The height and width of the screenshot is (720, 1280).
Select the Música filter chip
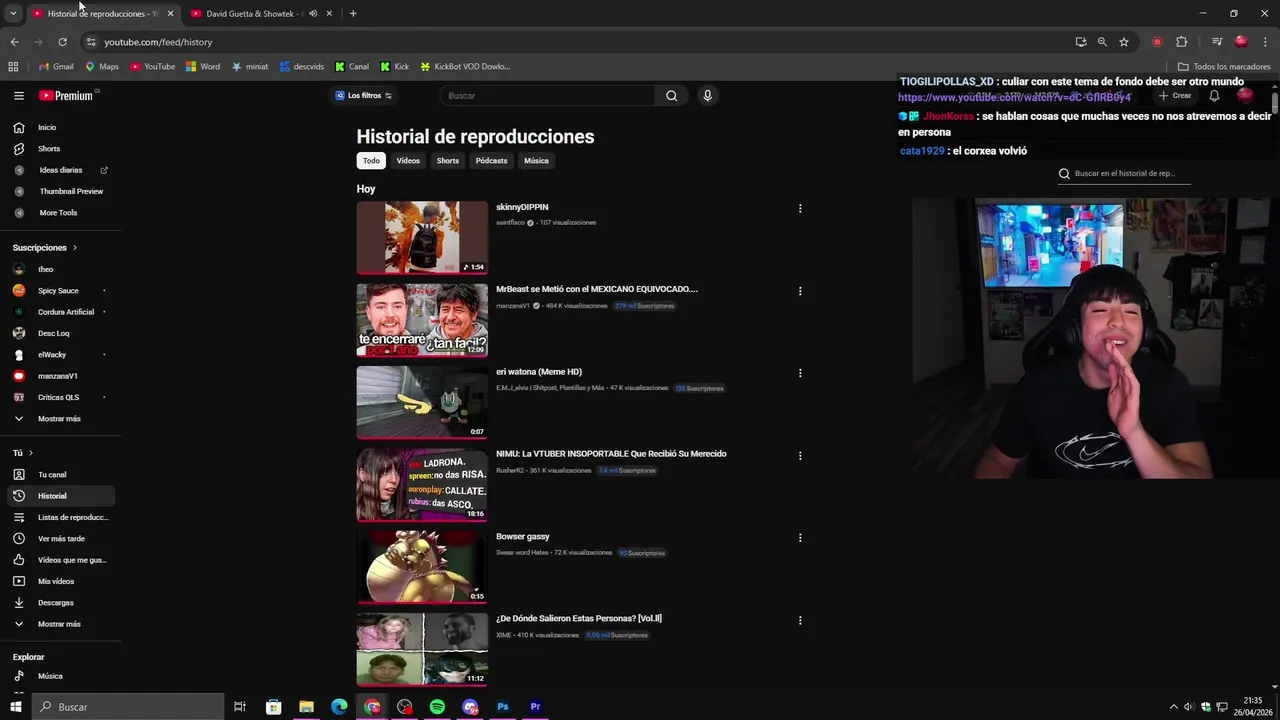pyautogui.click(x=536, y=161)
